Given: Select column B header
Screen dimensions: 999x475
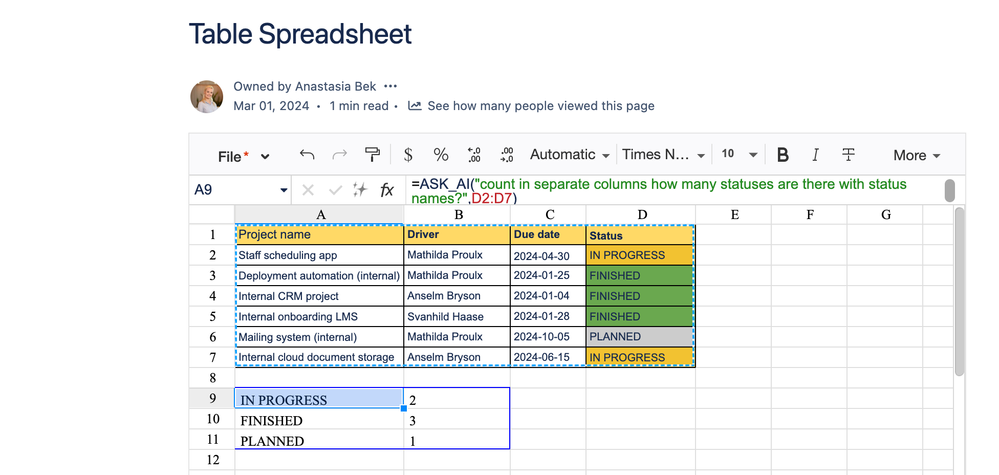Looking at the screenshot, I should pos(457,215).
